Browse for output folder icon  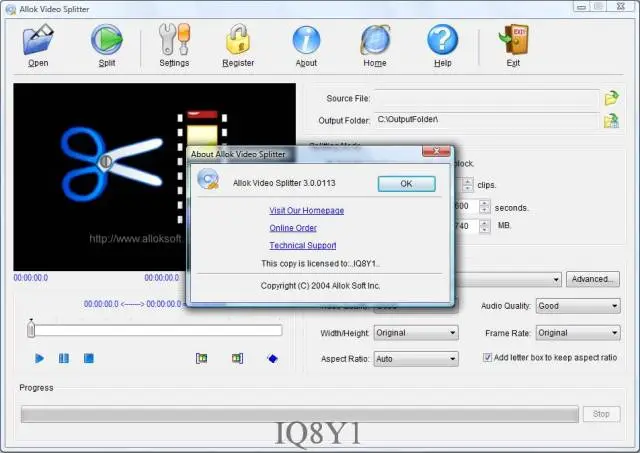click(611, 121)
